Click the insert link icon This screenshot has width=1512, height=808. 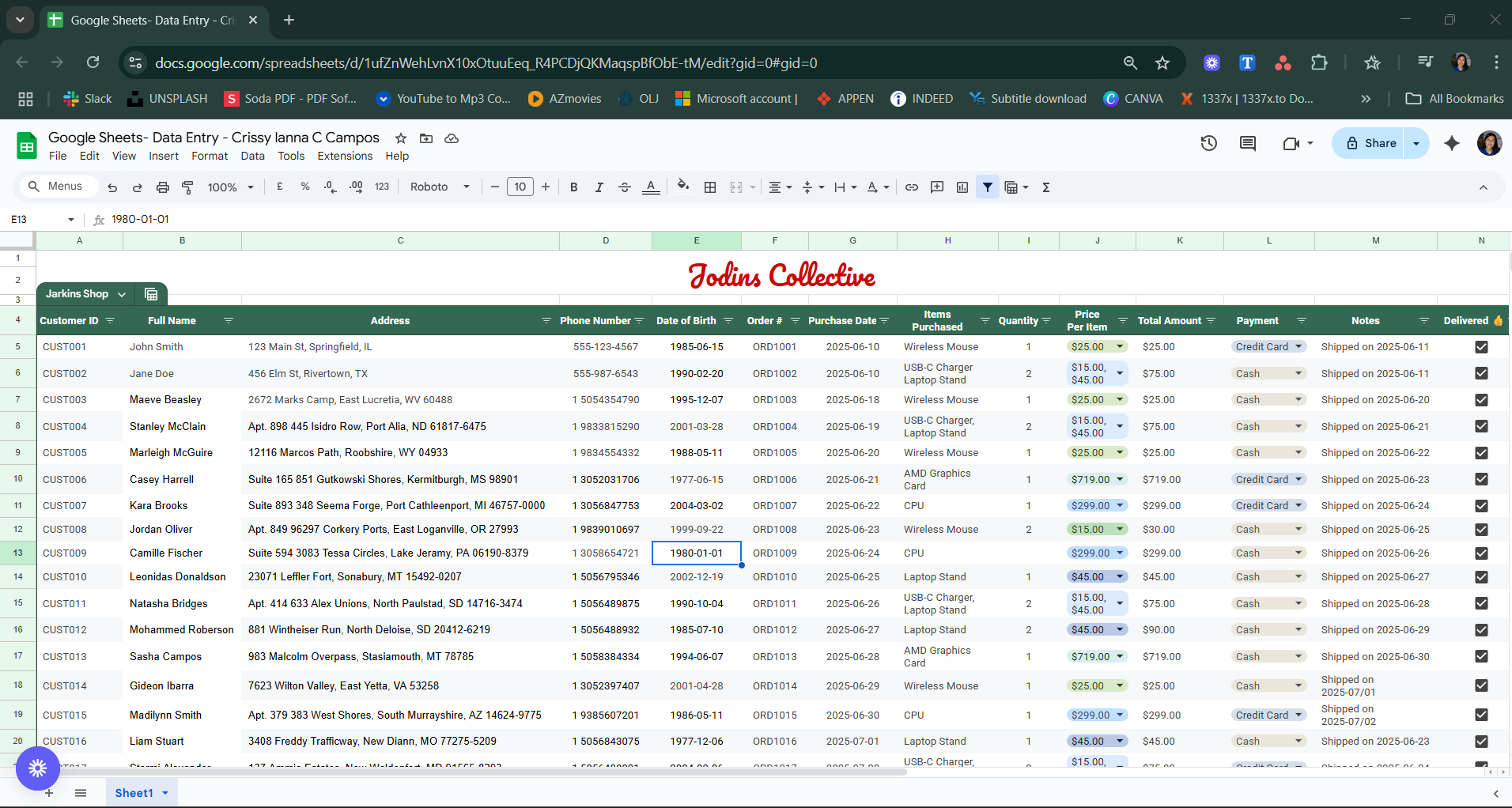912,187
